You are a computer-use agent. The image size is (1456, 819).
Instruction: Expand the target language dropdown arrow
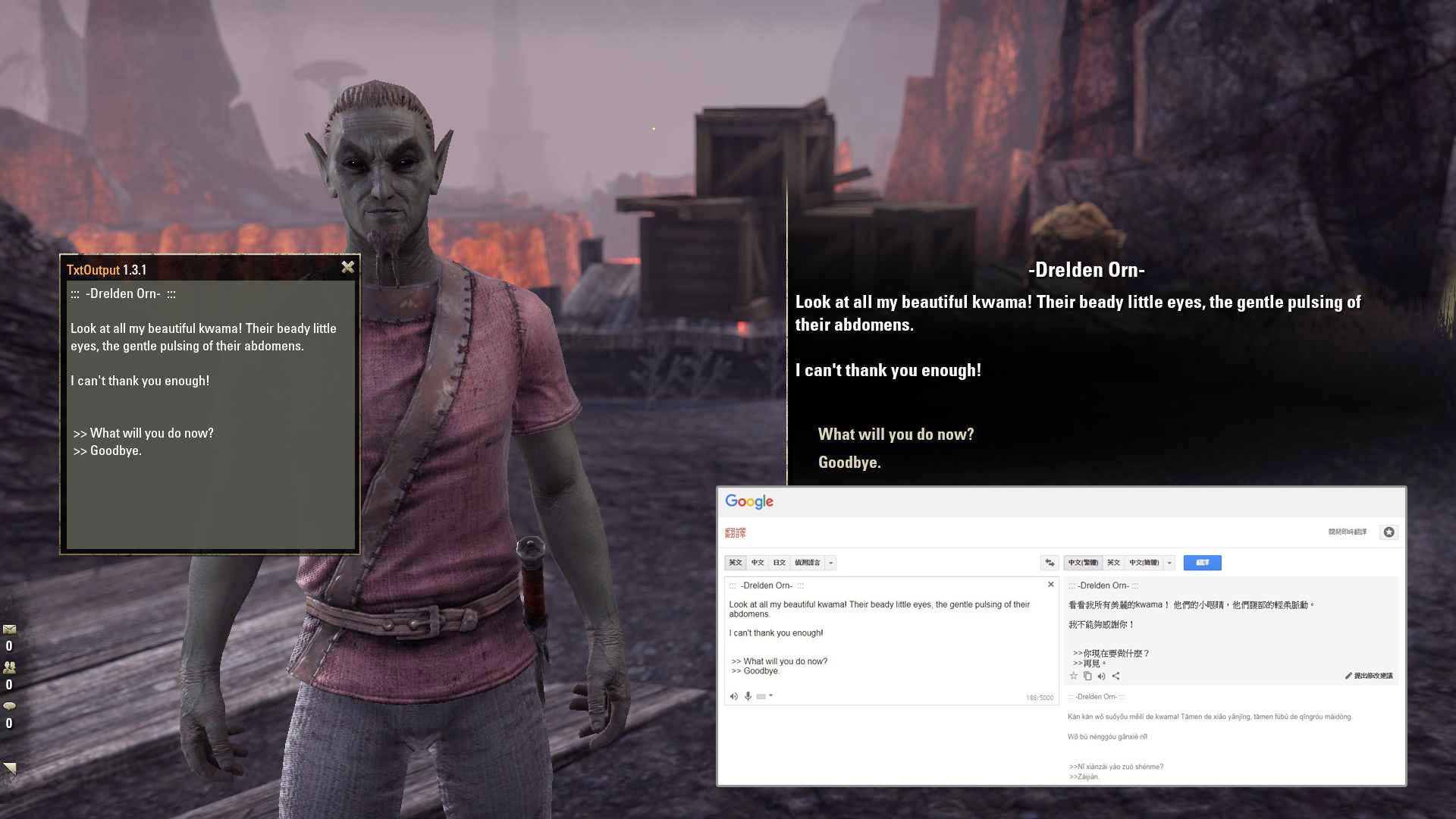click(1169, 563)
